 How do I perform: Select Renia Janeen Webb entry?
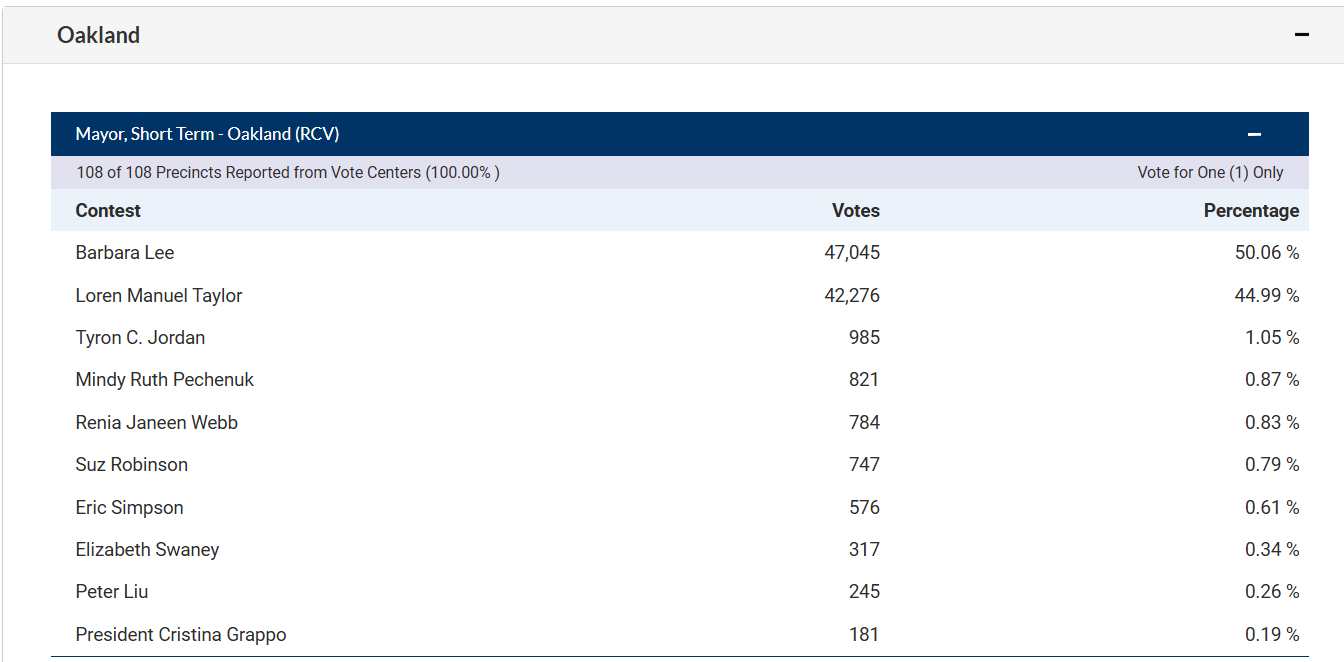pyautogui.click(x=156, y=422)
